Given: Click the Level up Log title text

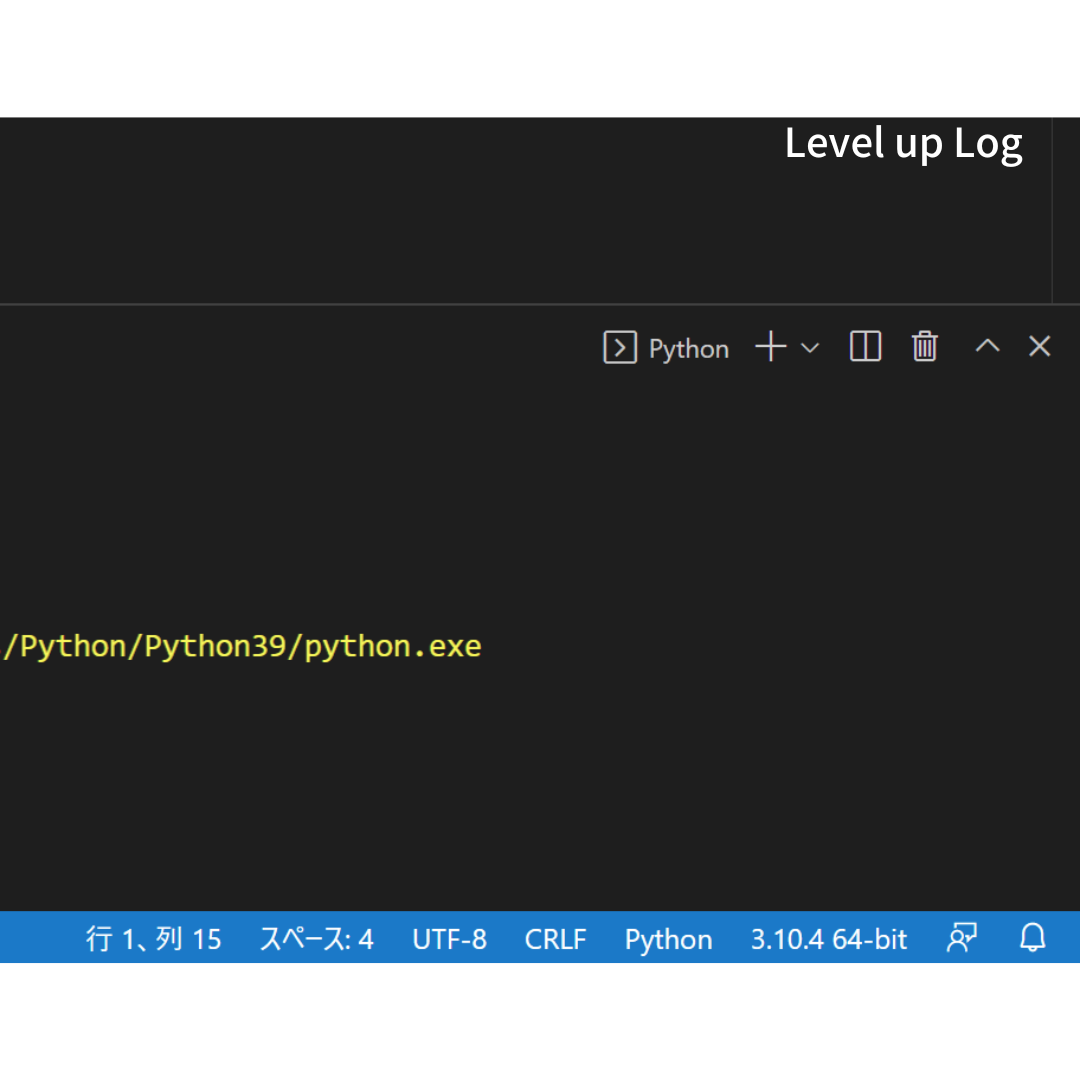Looking at the screenshot, I should coord(903,143).
